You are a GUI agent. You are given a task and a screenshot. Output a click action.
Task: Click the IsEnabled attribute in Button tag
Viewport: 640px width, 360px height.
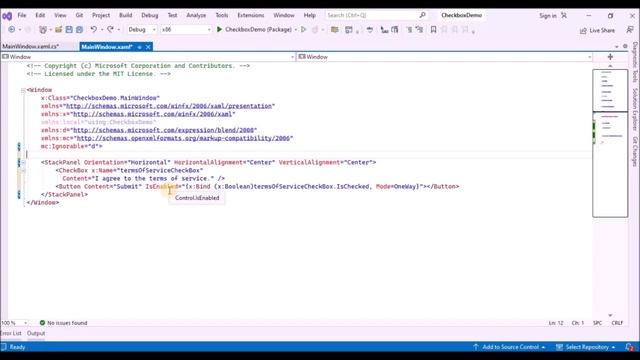[x=162, y=187]
